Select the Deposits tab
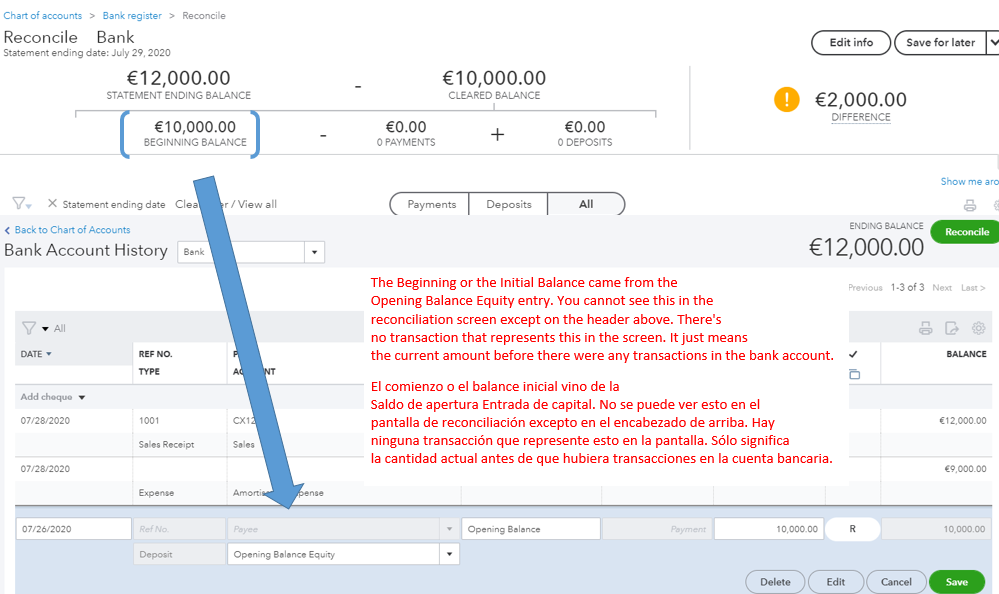The height and width of the screenshot is (594, 999). coord(508,204)
